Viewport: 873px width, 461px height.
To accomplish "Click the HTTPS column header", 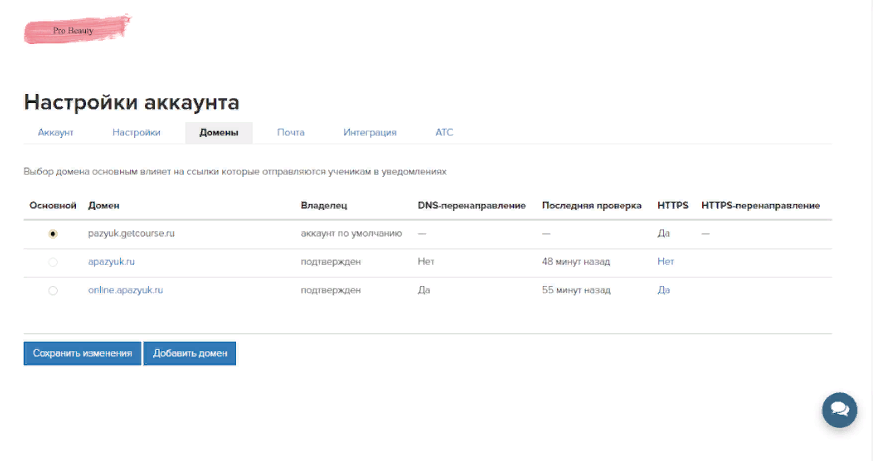I will pos(673,205).
